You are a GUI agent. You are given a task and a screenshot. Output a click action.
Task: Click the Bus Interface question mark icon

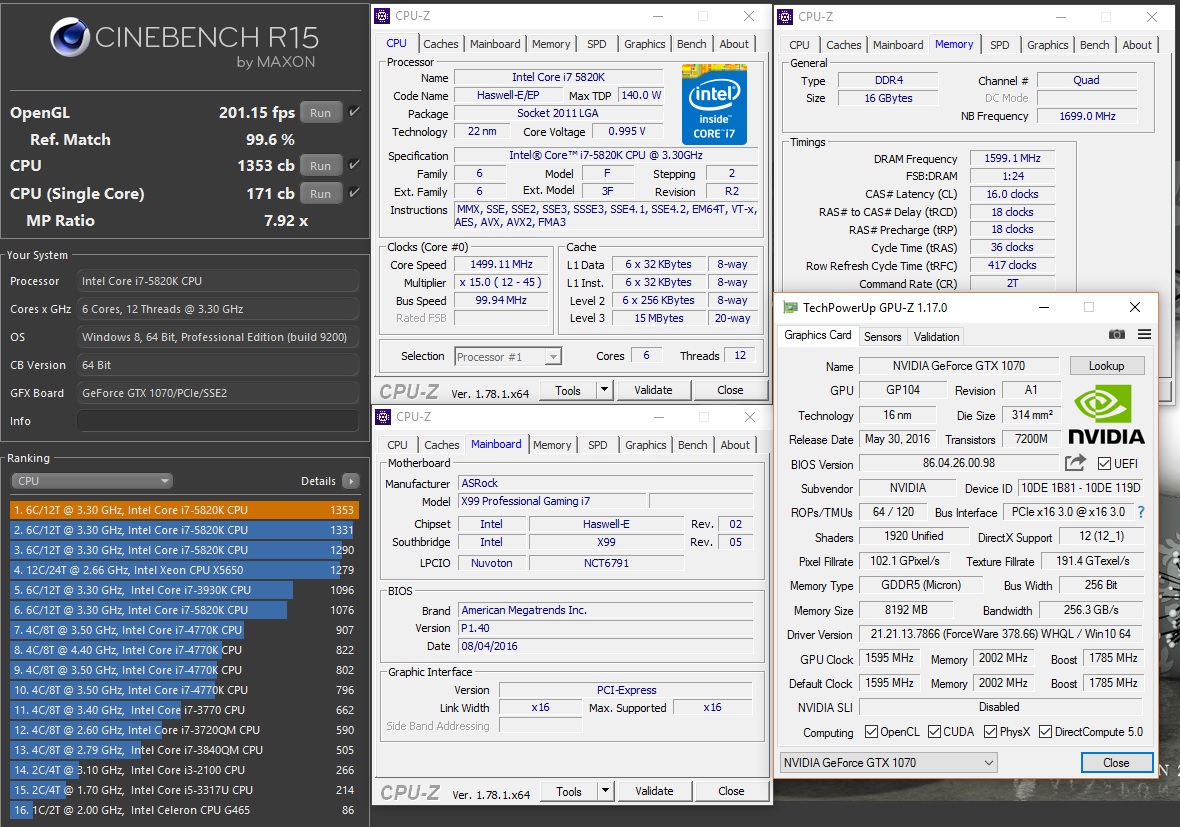pyautogui.click(x=1141, y=512)
